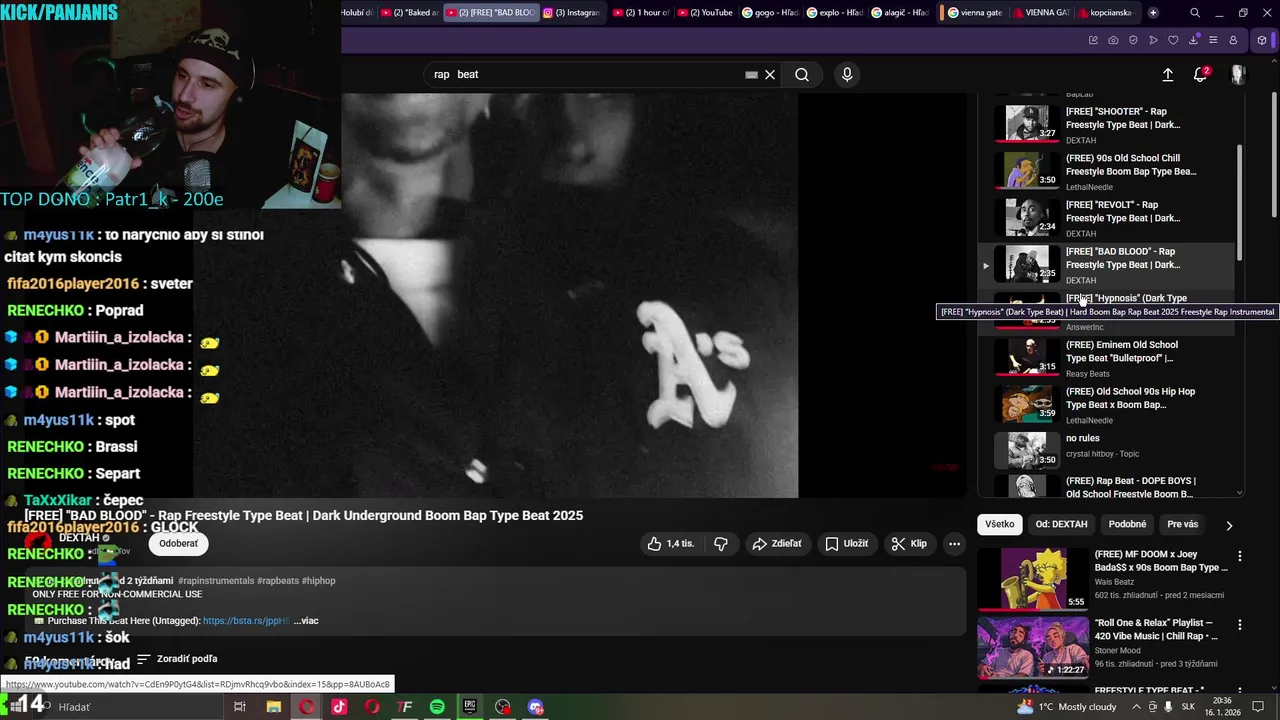The image size is (1280, 720).
Task: Open the YouTube account avatar menu
Action: click(1238, 75)
